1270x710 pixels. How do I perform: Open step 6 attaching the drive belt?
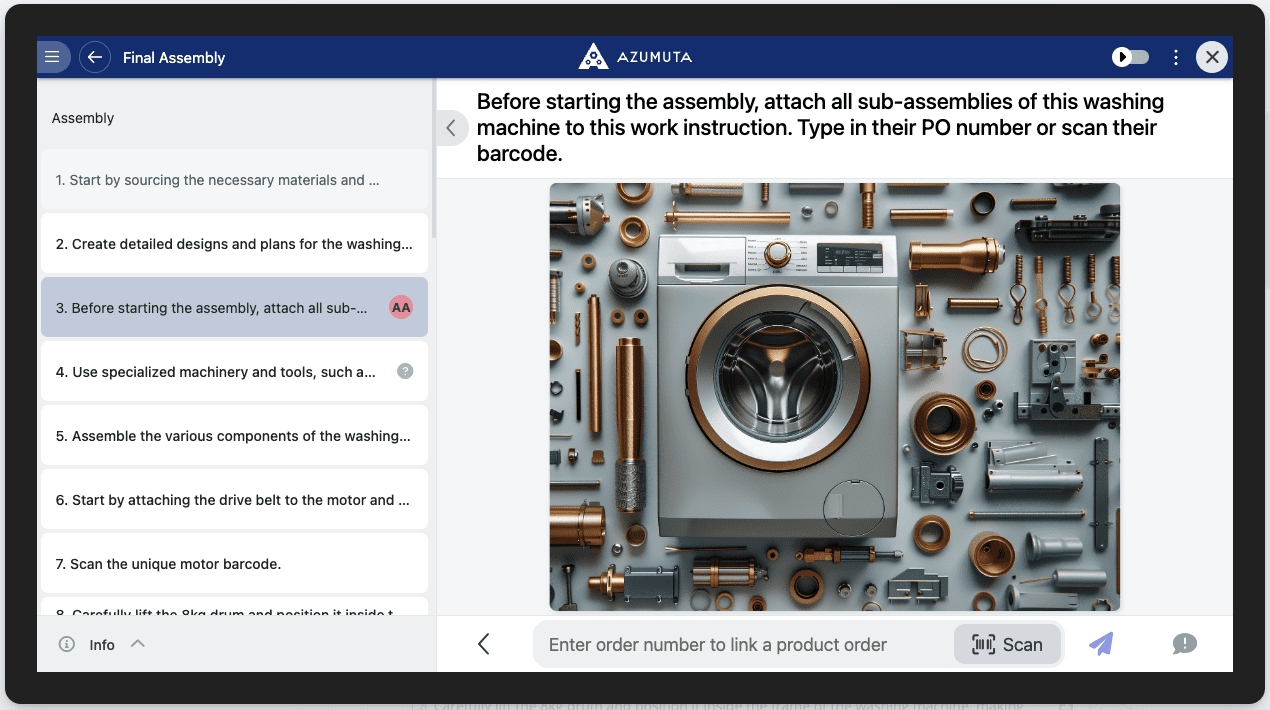click(x=232, y=500)
